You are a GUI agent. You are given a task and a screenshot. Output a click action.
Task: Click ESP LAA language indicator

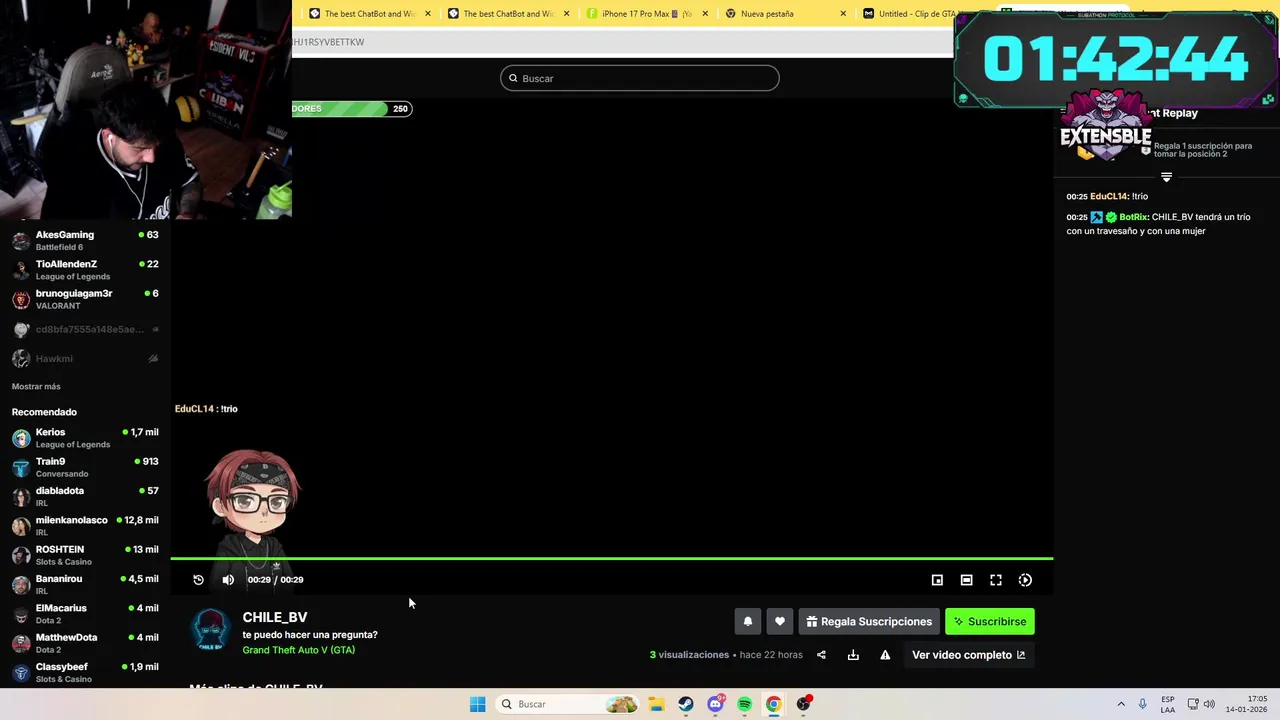click(x=1168, y=704)
